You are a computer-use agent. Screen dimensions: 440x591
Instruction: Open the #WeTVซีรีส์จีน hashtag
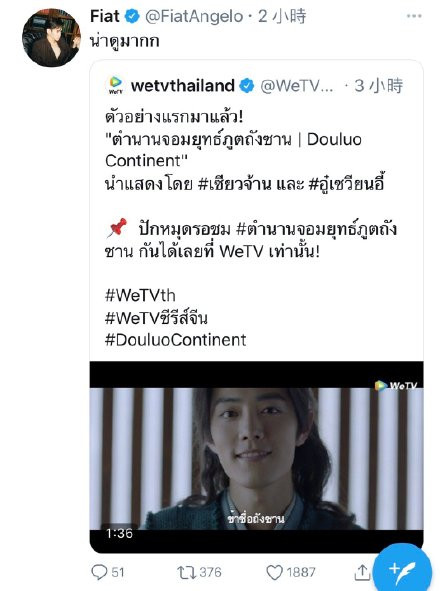(156, 318)
